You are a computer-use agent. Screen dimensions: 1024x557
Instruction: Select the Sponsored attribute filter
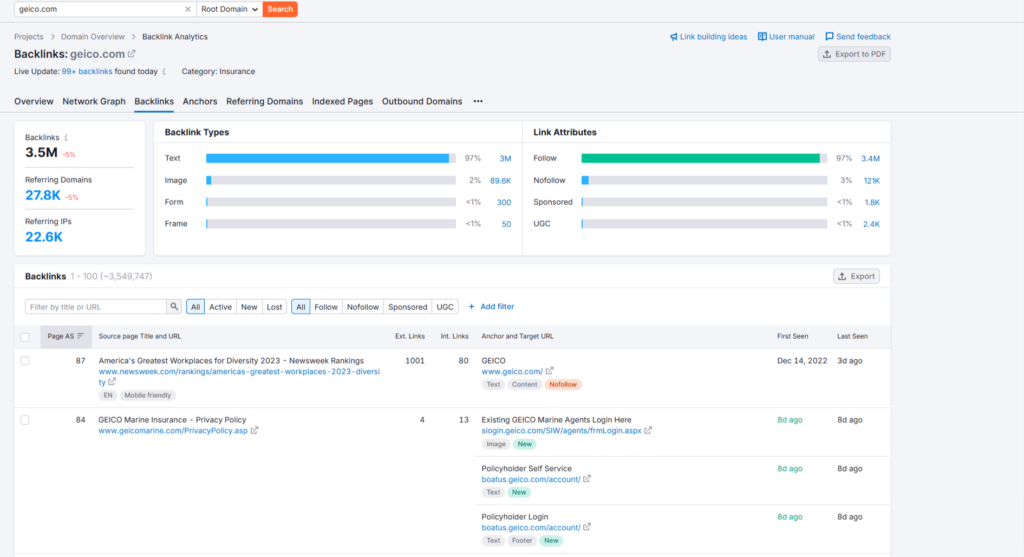(x=408, y=307)
